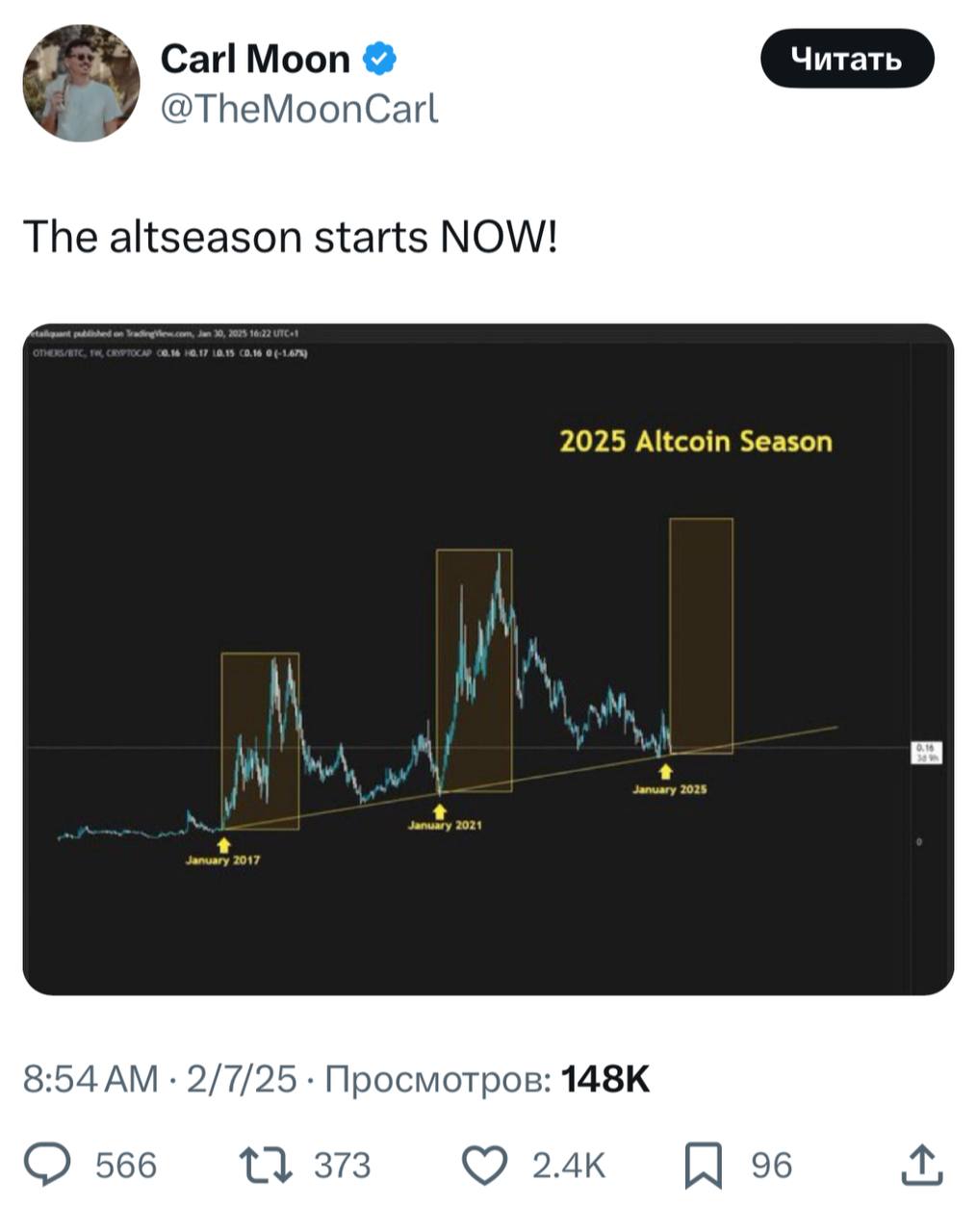Open the 148K views count

point(605,1079)
